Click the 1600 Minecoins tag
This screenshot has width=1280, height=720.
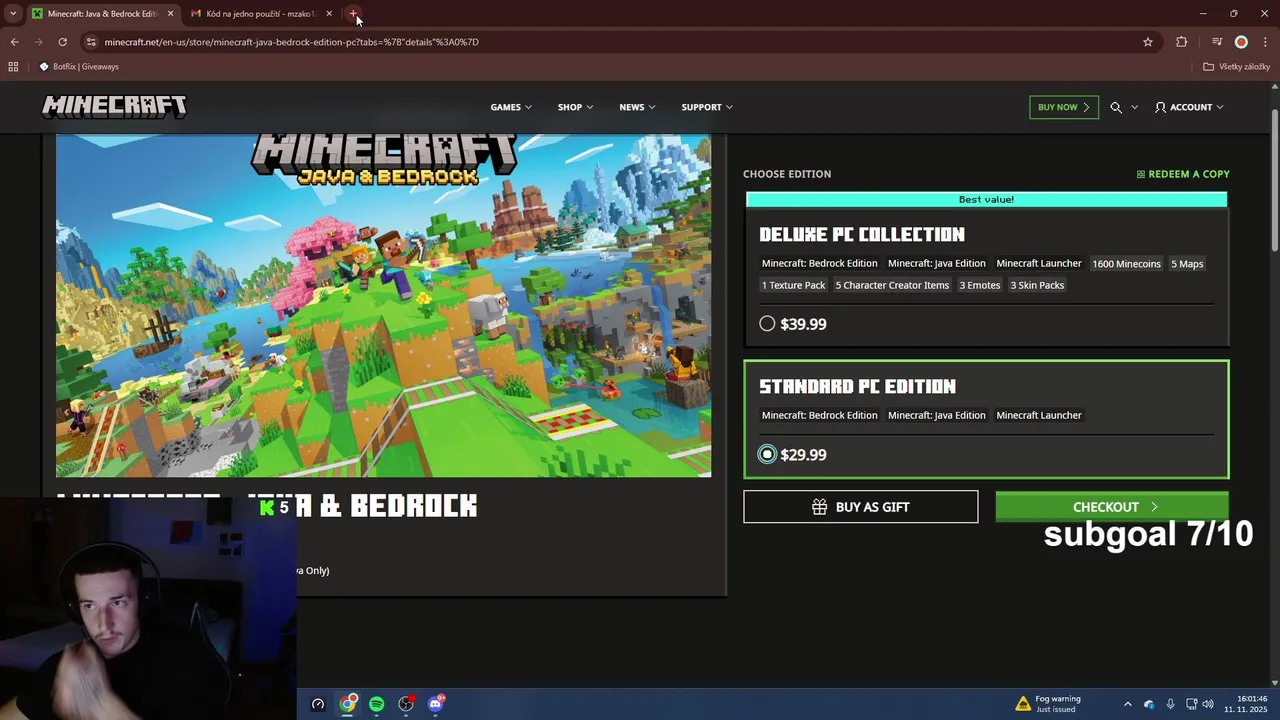click(x=1126, y=264)
